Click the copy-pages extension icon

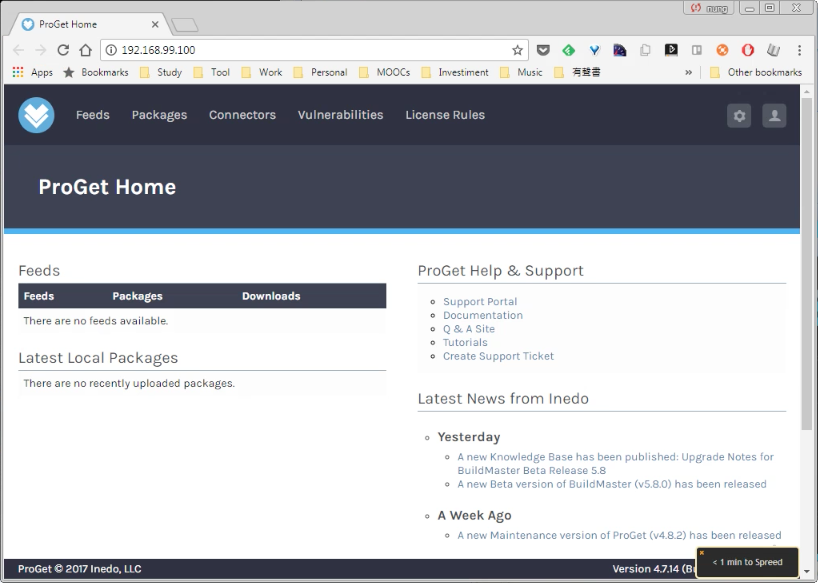click(x=645, y=50)
